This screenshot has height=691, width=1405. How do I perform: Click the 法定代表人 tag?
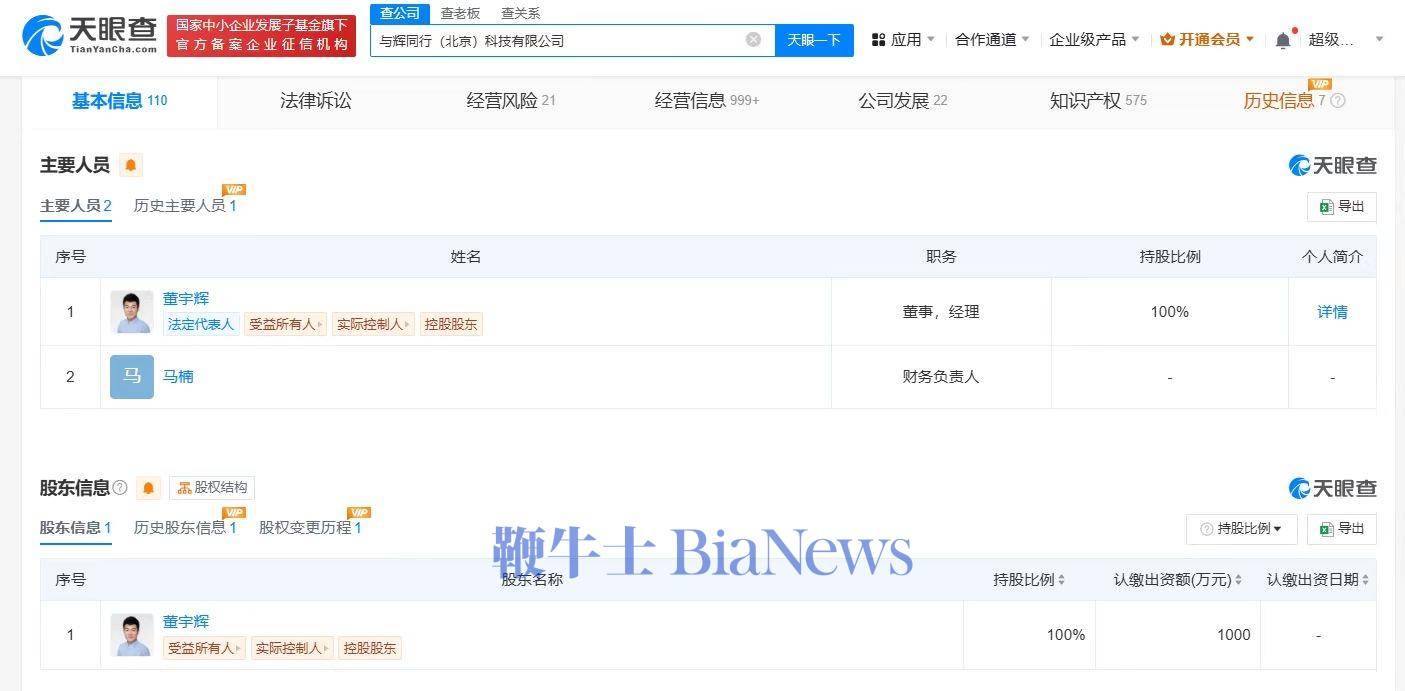point(201,324)
